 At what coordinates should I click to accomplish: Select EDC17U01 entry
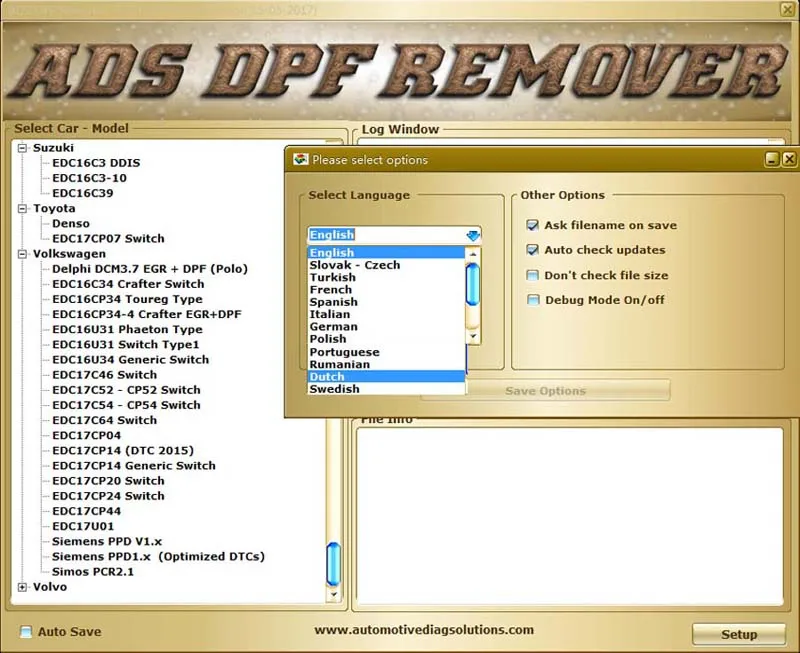click(83, 526)
